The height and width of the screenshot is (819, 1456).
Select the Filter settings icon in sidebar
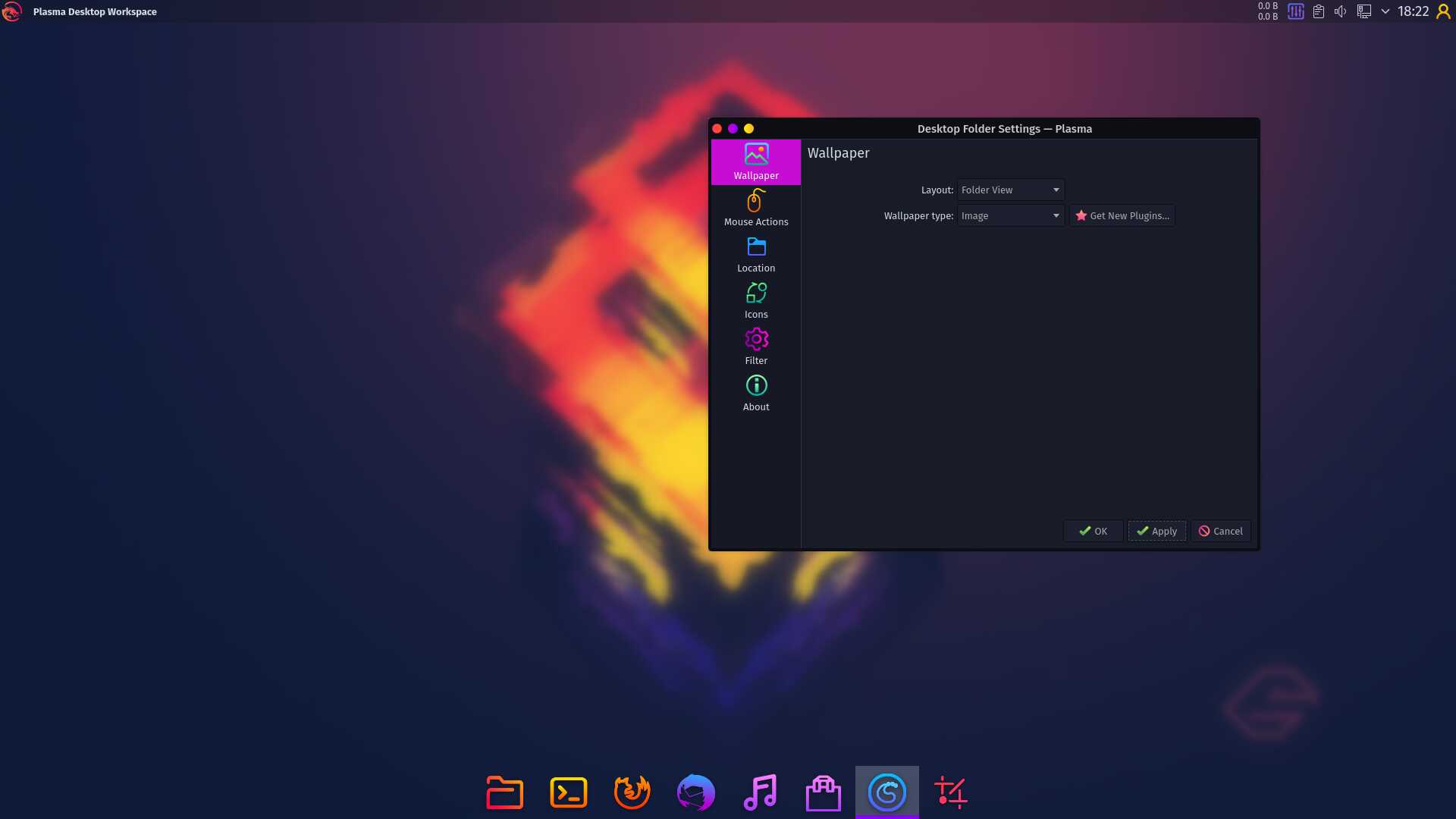(x=755, y=345)
